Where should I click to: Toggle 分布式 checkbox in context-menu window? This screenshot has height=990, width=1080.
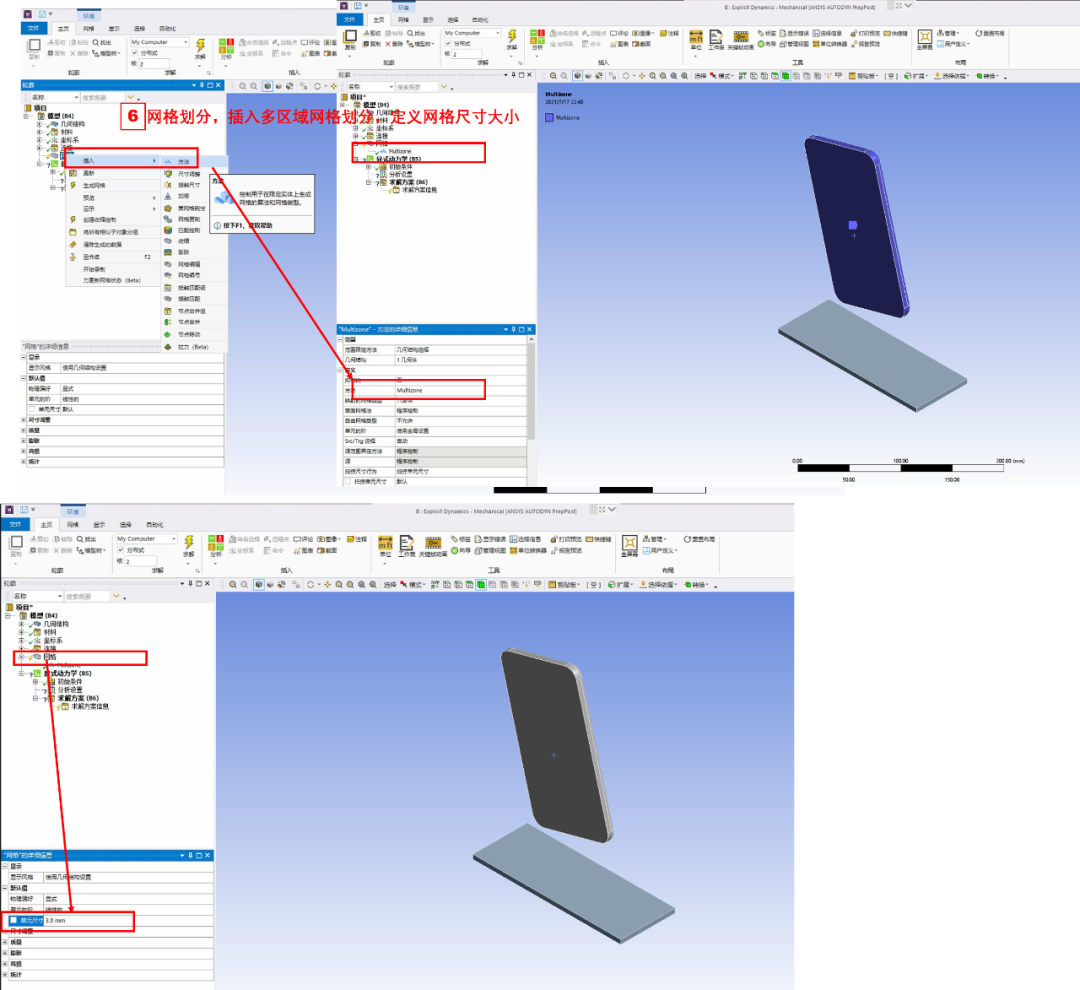pos(135,53)
